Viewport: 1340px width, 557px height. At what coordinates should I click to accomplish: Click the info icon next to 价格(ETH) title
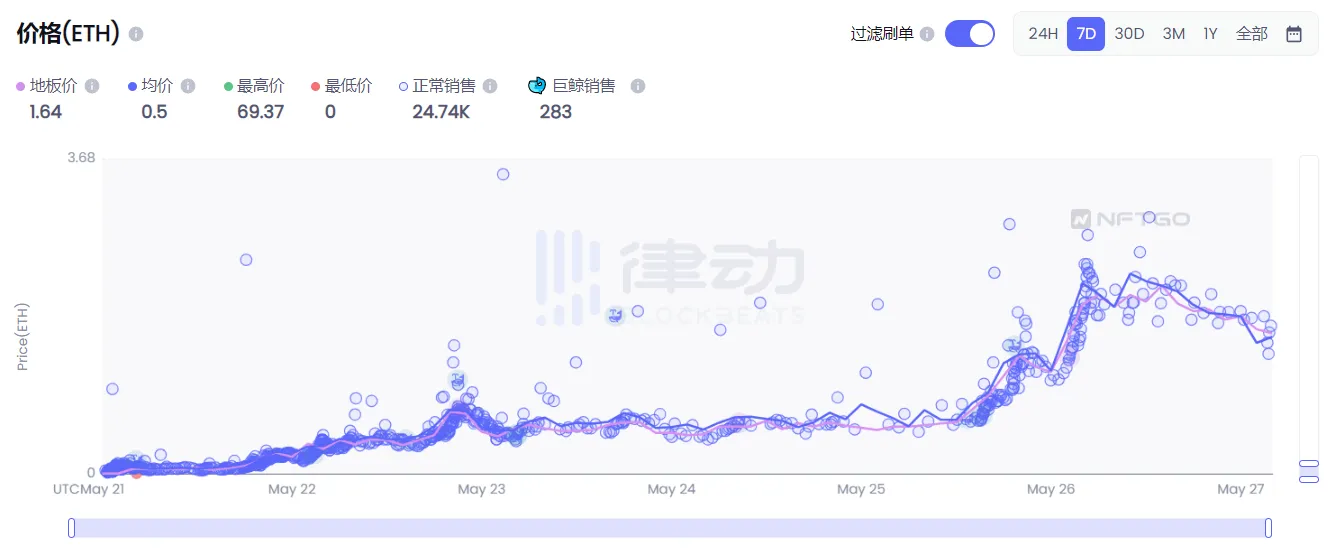tap(136, 34)
